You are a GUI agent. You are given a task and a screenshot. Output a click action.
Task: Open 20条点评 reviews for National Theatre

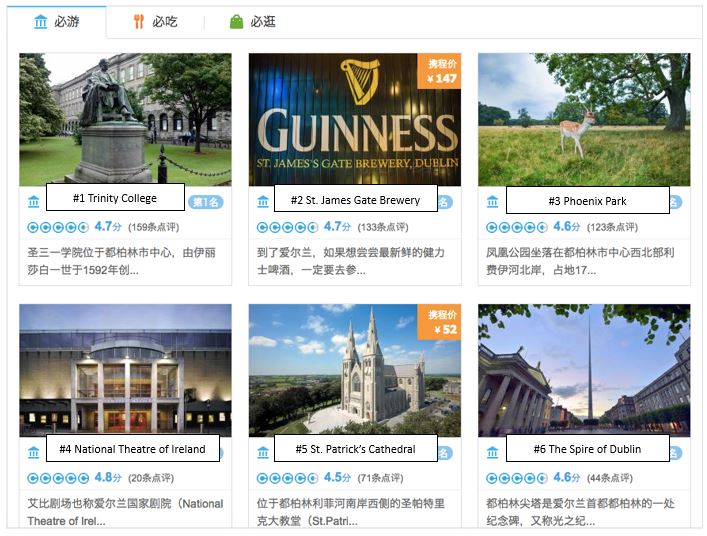coord(151,478)
